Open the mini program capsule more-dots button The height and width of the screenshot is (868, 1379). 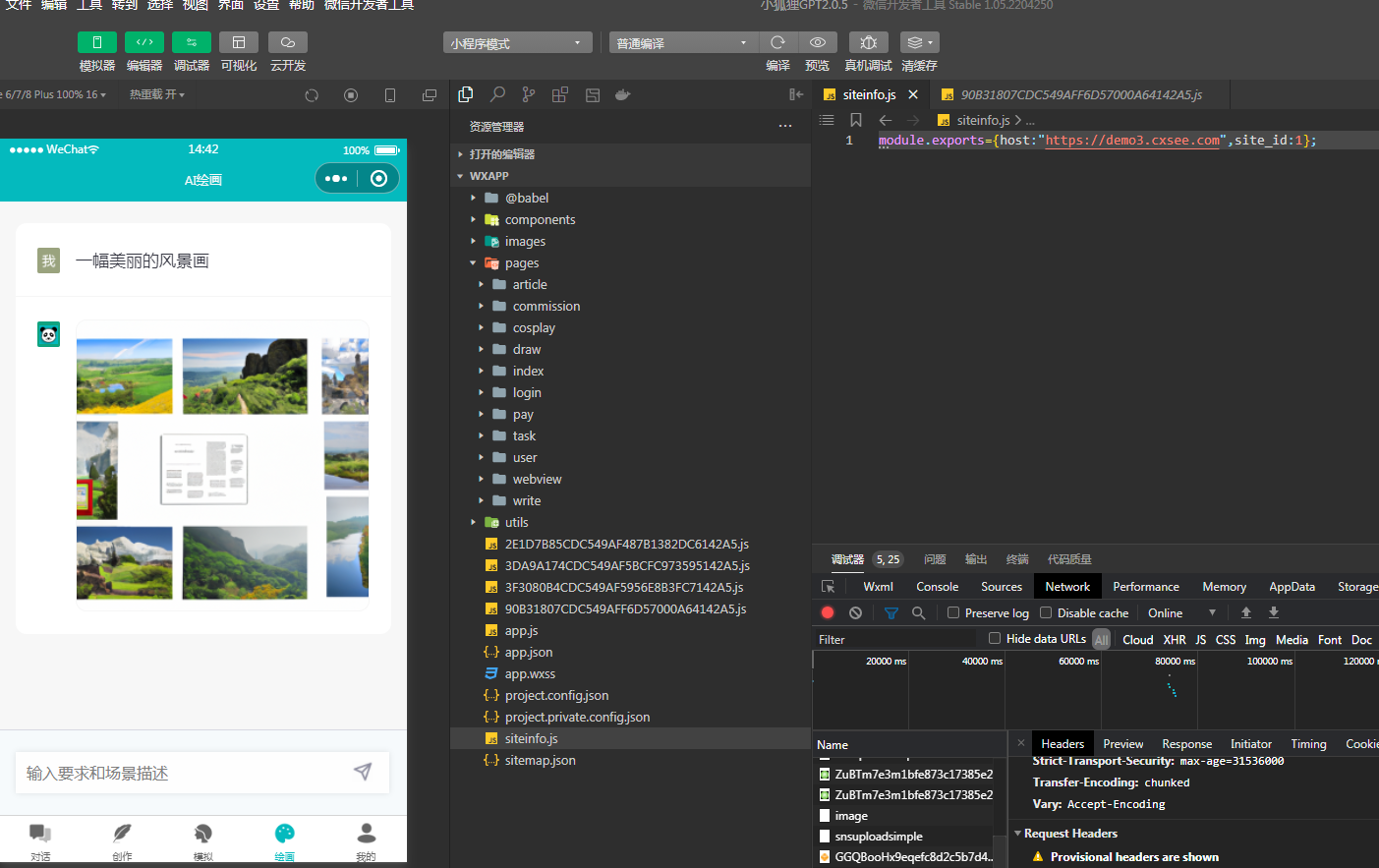pos(336,178)
